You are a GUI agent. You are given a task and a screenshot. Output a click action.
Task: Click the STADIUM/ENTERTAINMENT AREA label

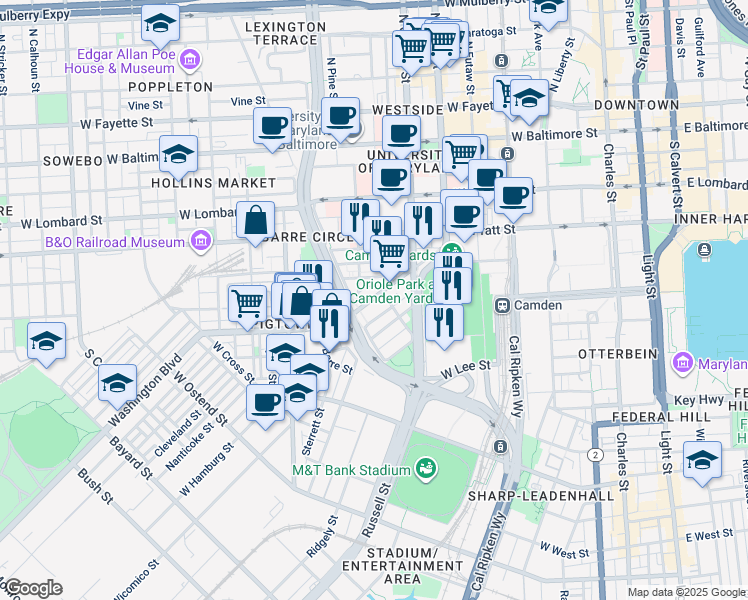tap(403, 566)
